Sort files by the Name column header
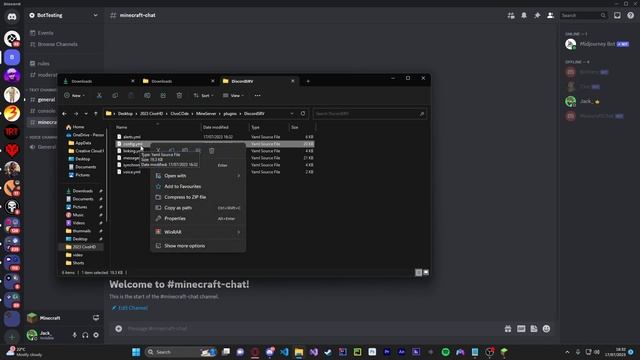 tap(157, 127)
